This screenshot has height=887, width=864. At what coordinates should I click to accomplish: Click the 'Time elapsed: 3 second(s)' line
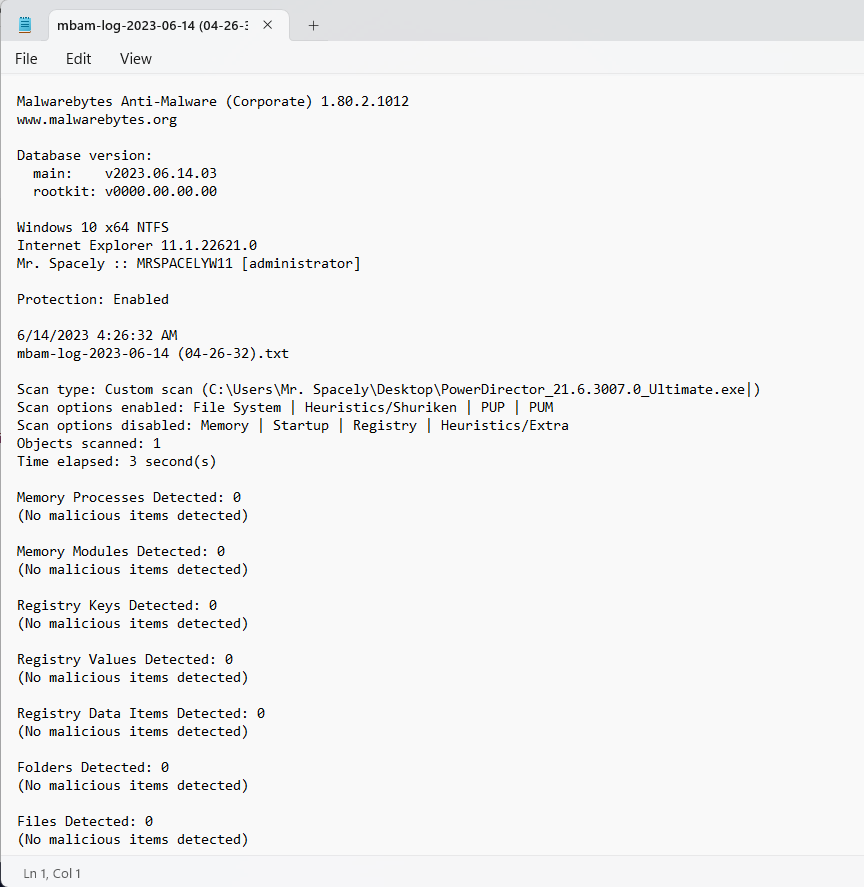pos(117,462)
